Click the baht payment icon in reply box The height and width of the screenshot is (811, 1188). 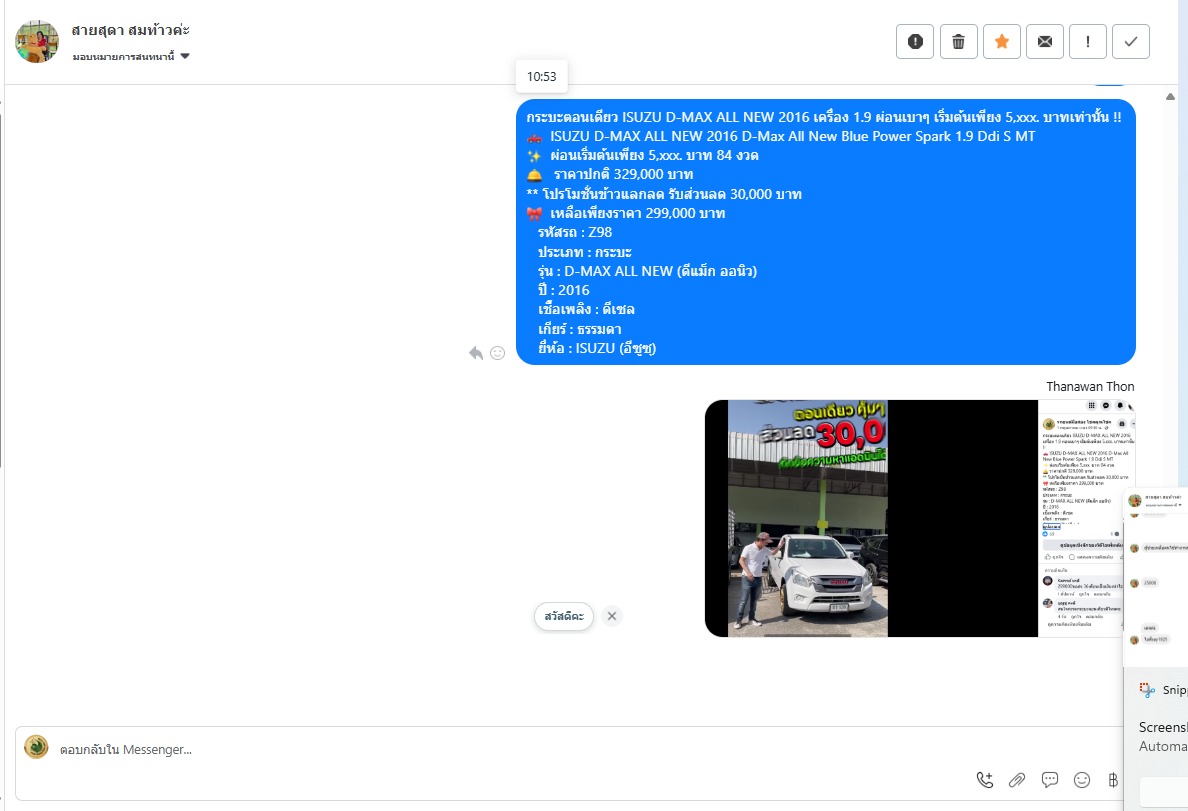tap(1113, 780)
